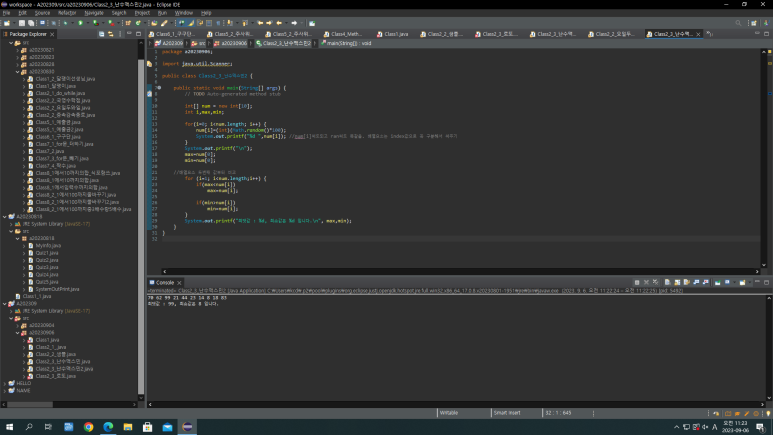The image size is (773, 435).
Task: Click New Java Package icon
Action: [x=128, y=23]
